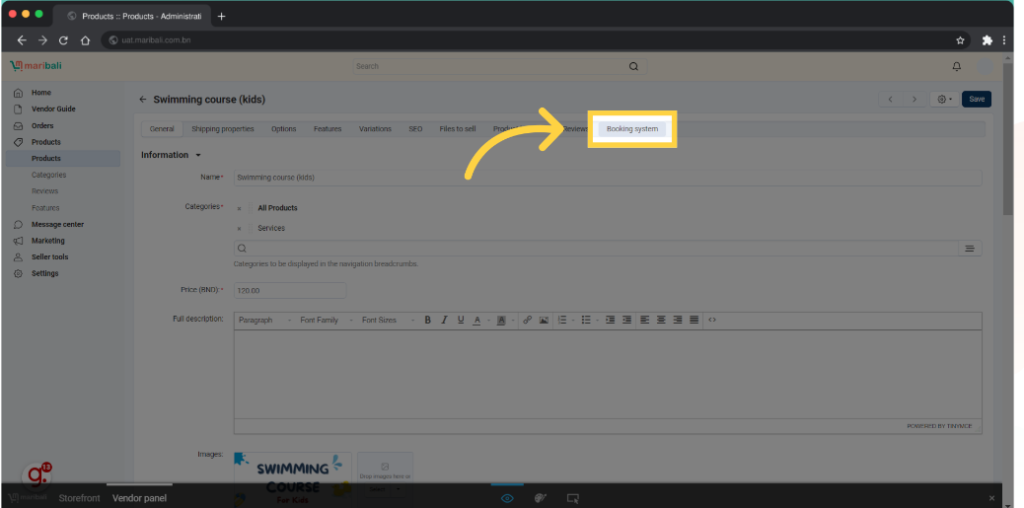The height and width of the screenshot is (508, 1024).
Task: Open notifications bell icon
Action: [x=956, y=67]
